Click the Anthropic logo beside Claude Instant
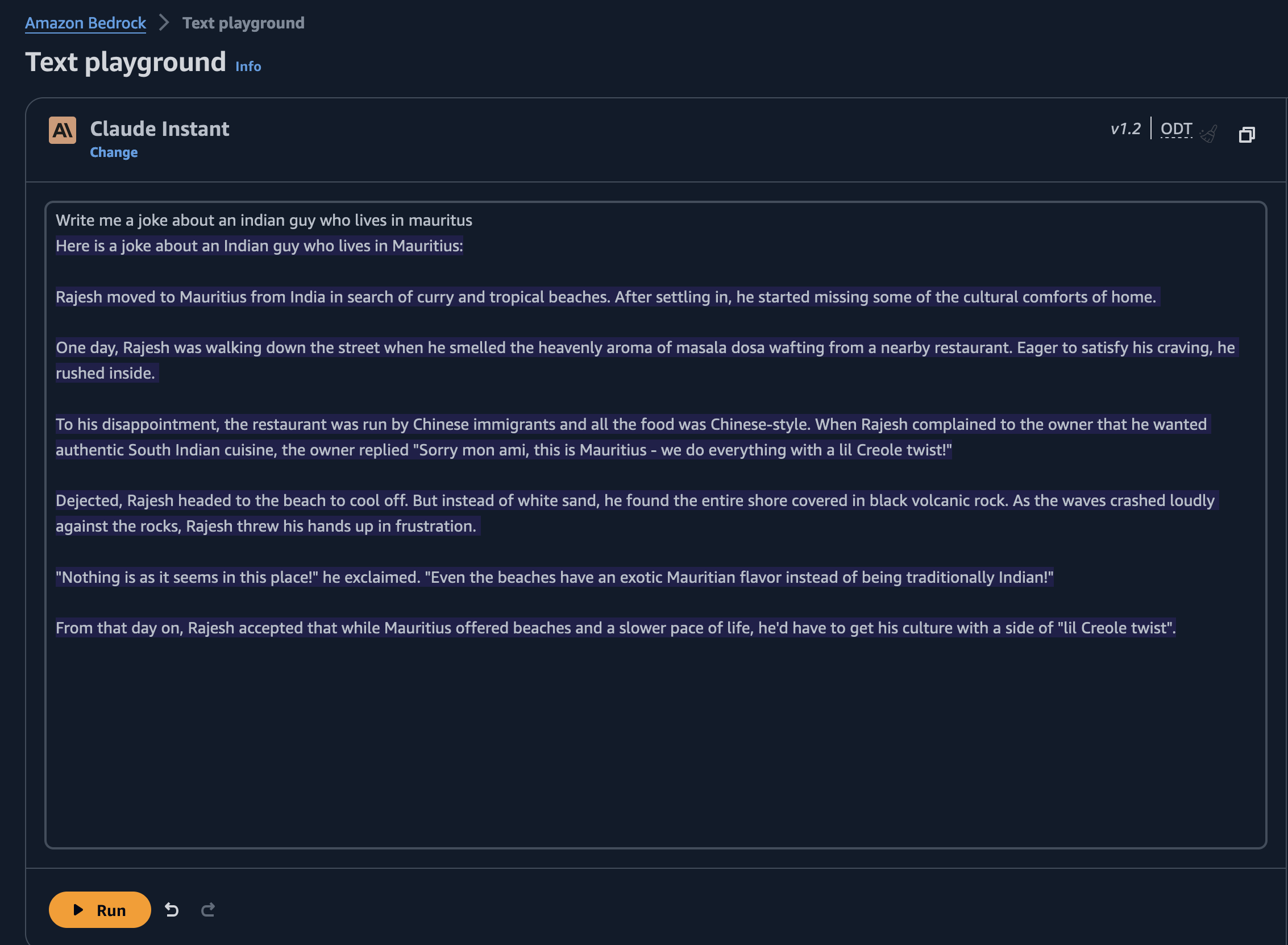The height and width of the screenshot is (945, 1288). point(63,130)
